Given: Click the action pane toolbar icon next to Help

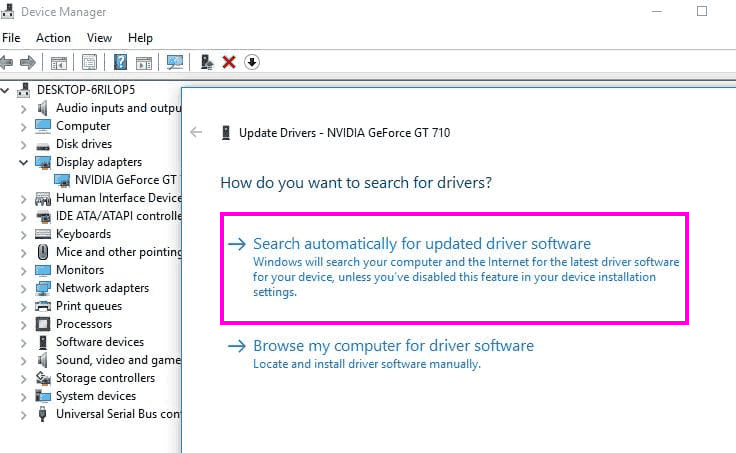Looking at the screenshot, I should 144,62.
